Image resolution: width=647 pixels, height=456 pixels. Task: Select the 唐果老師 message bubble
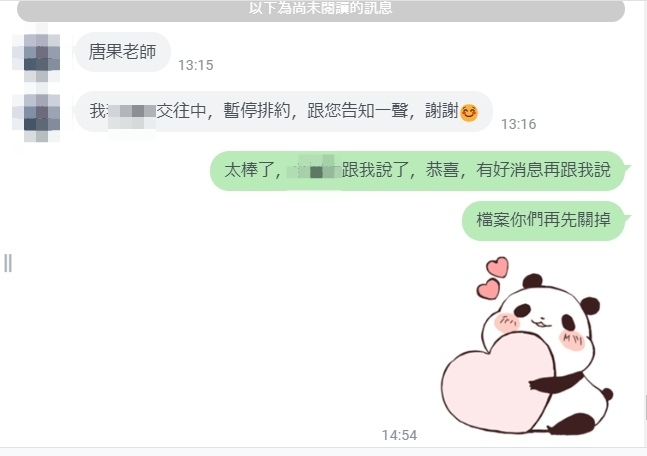pyautogui.click(x=123, y=52)
